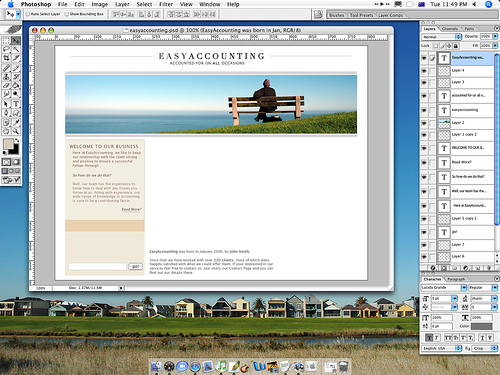Open the Crisp anti-aliasing dropdown
Viewport: 500px width, 375px height.
click(485, 348)
